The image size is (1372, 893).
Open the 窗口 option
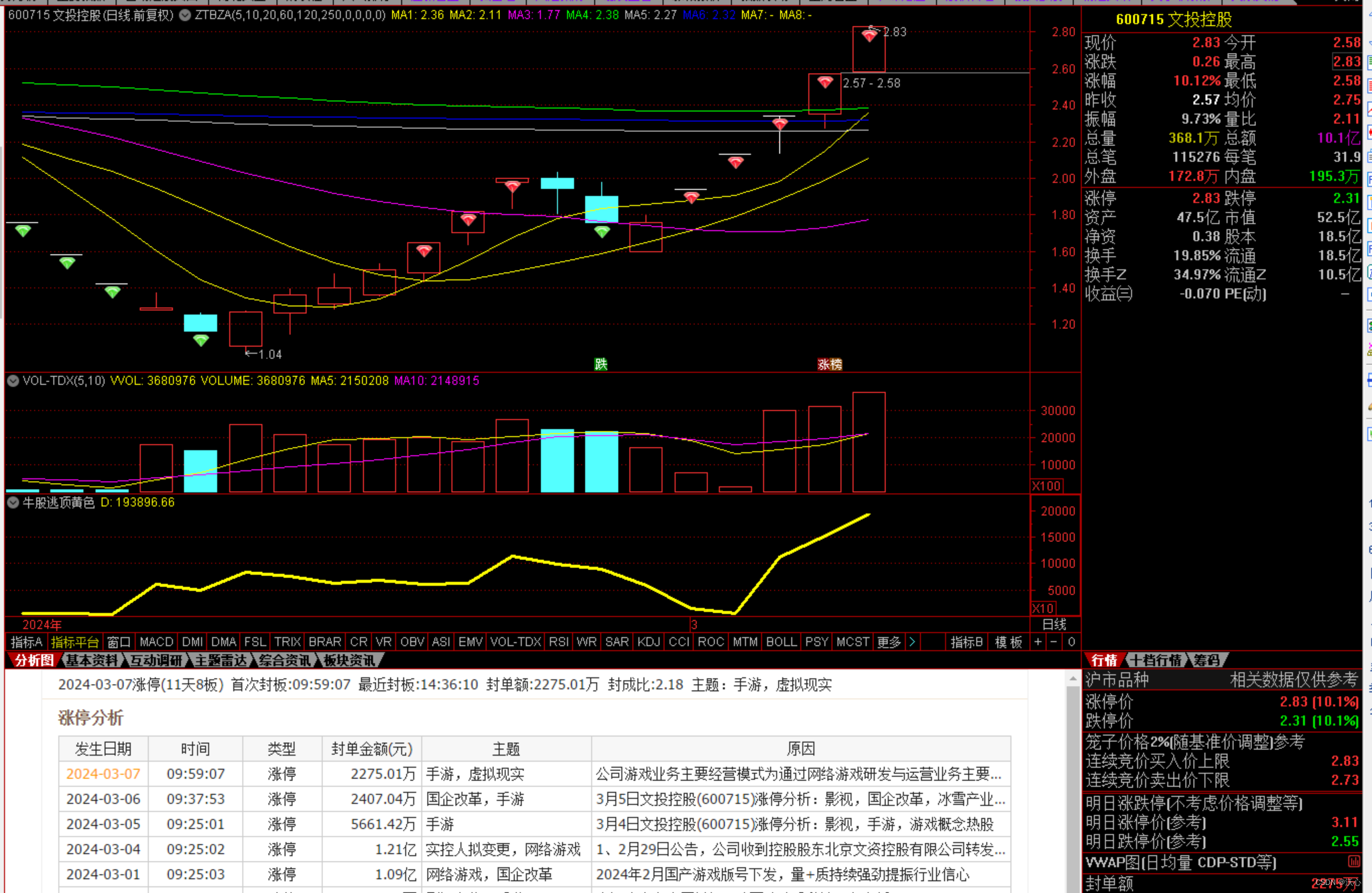[119, 642]
